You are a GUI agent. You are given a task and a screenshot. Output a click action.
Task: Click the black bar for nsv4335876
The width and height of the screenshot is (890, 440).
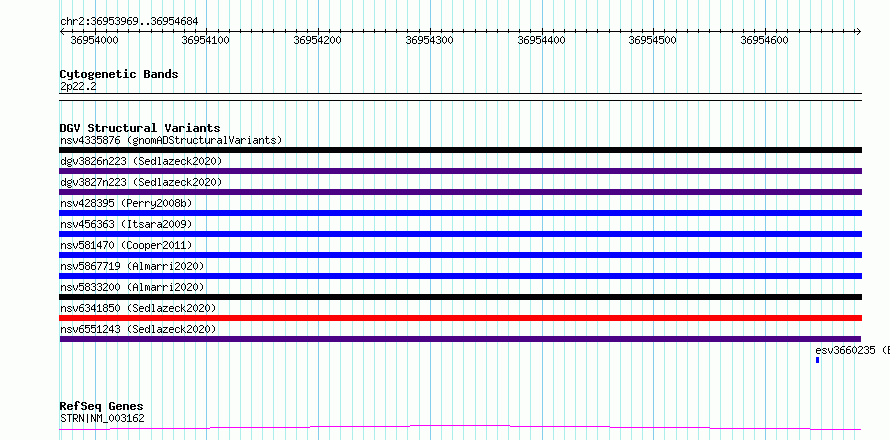[x=460, y=150]
